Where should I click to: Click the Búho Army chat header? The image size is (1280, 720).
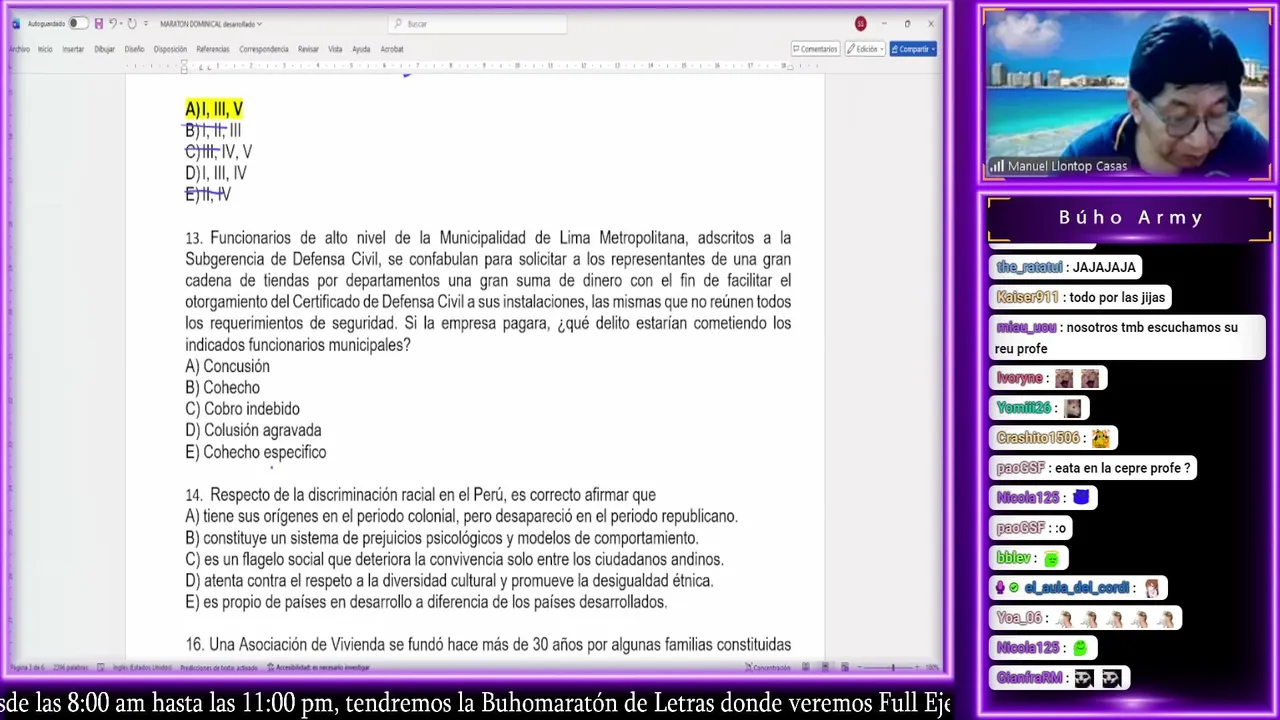point(1130,217)
